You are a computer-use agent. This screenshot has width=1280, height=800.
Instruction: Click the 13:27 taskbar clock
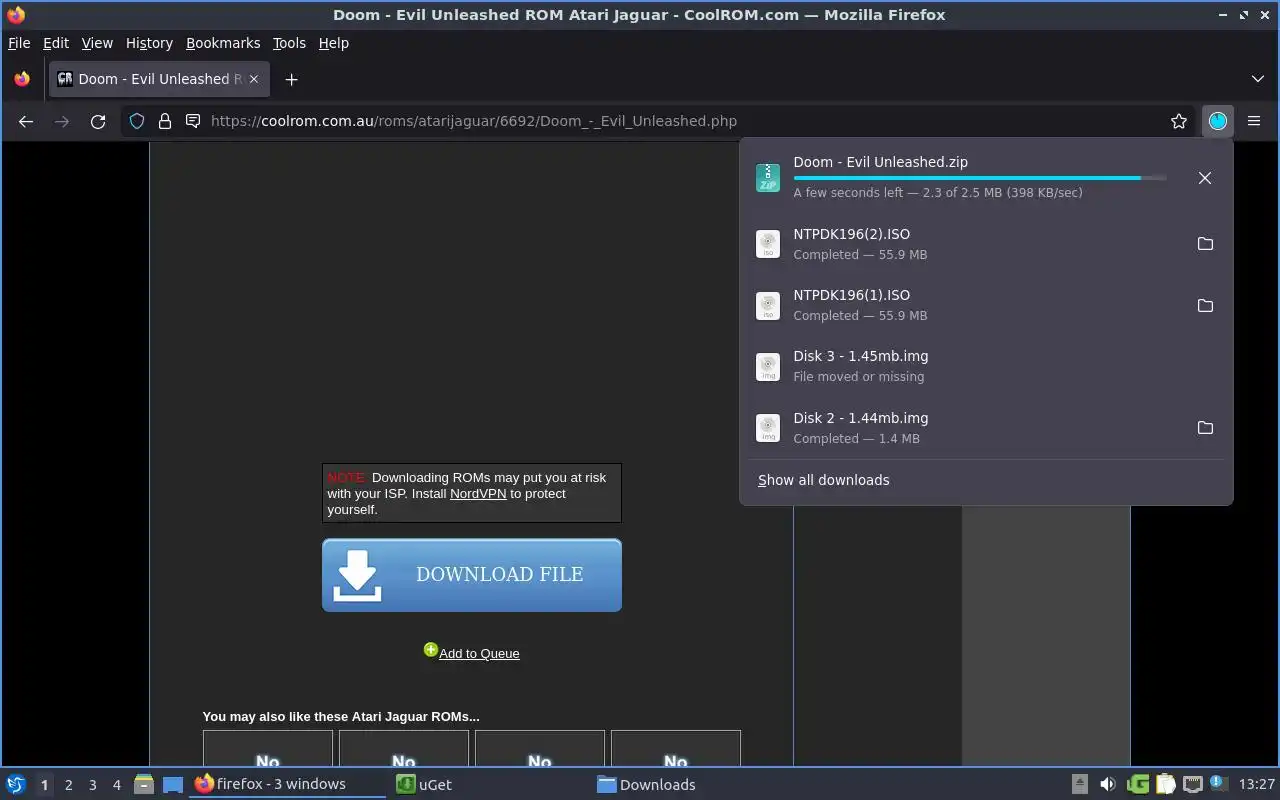click(1256, 785)
